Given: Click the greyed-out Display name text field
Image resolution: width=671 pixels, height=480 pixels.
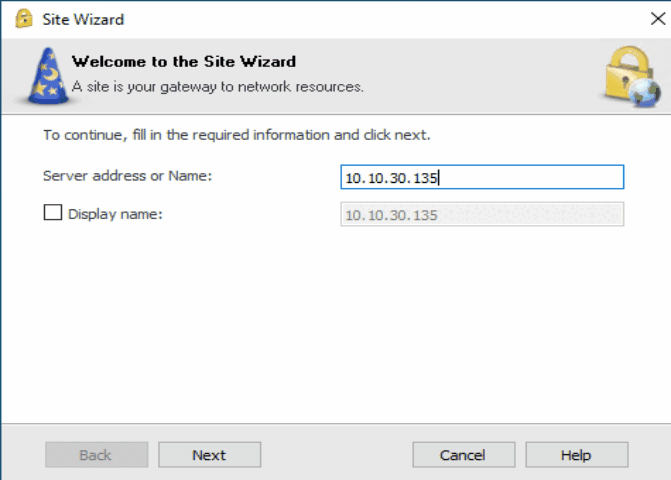Looking at the screenshot, I should [x=482, y=214].
